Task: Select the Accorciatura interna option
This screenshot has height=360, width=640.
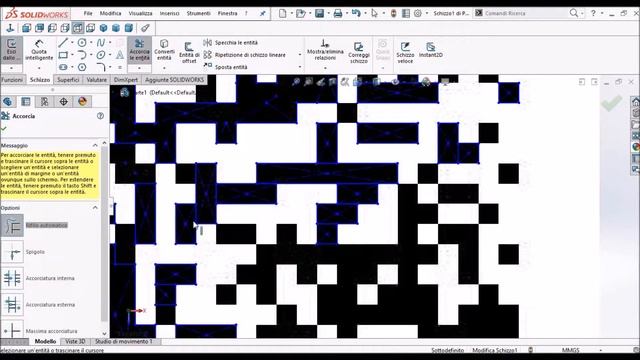Action: [12, 278]
